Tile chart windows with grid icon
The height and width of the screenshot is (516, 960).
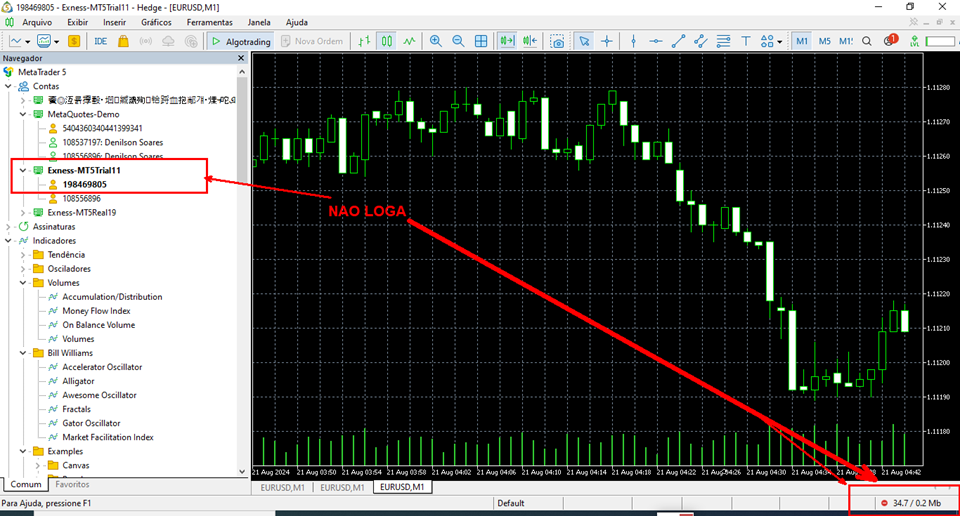tap(481, 41)
